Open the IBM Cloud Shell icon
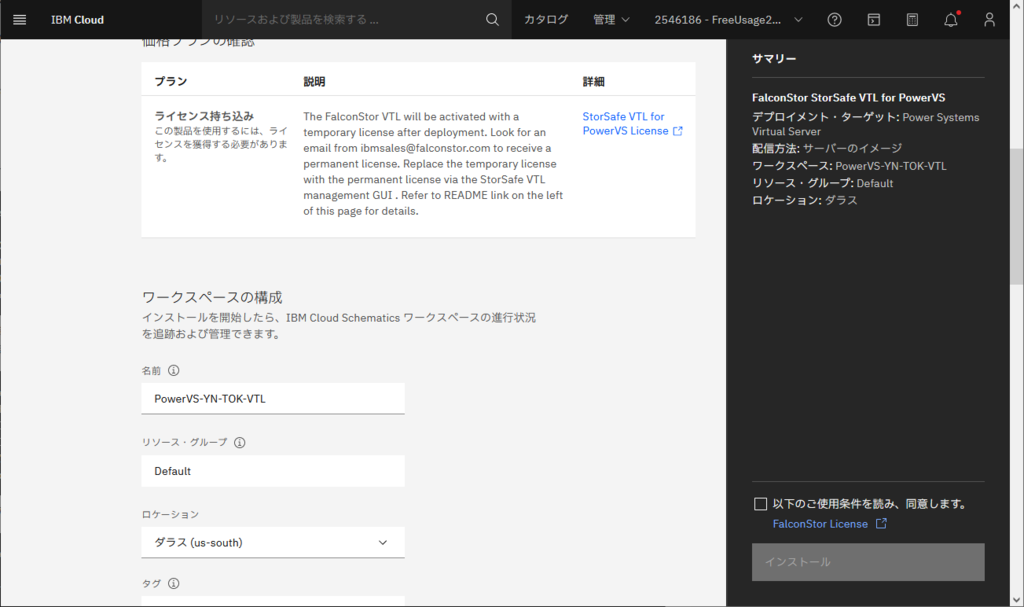Viewport: 1024px width, 607px height. tap(873, 20)
